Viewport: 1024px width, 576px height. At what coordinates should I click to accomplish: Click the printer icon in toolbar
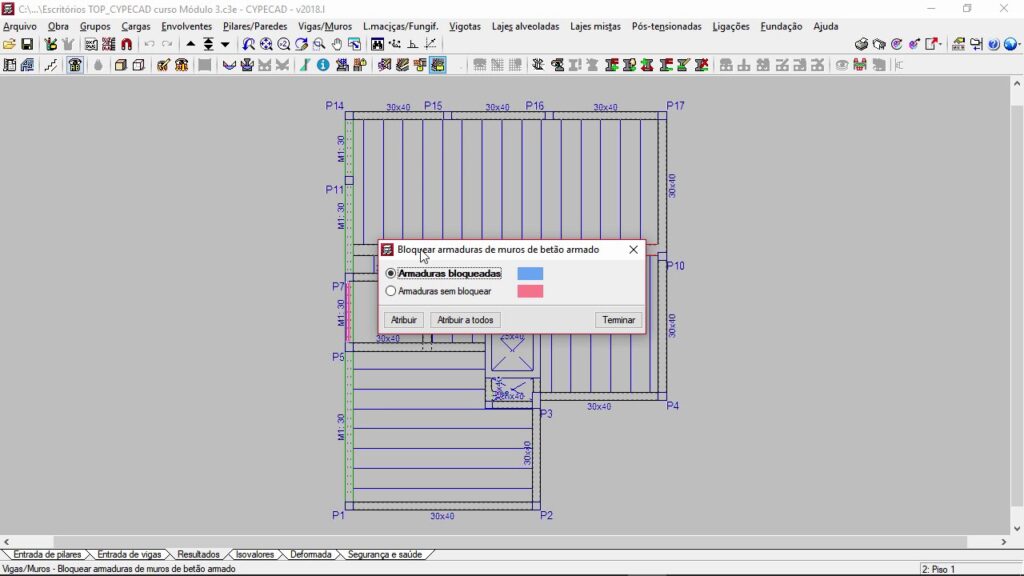(860, 44)
